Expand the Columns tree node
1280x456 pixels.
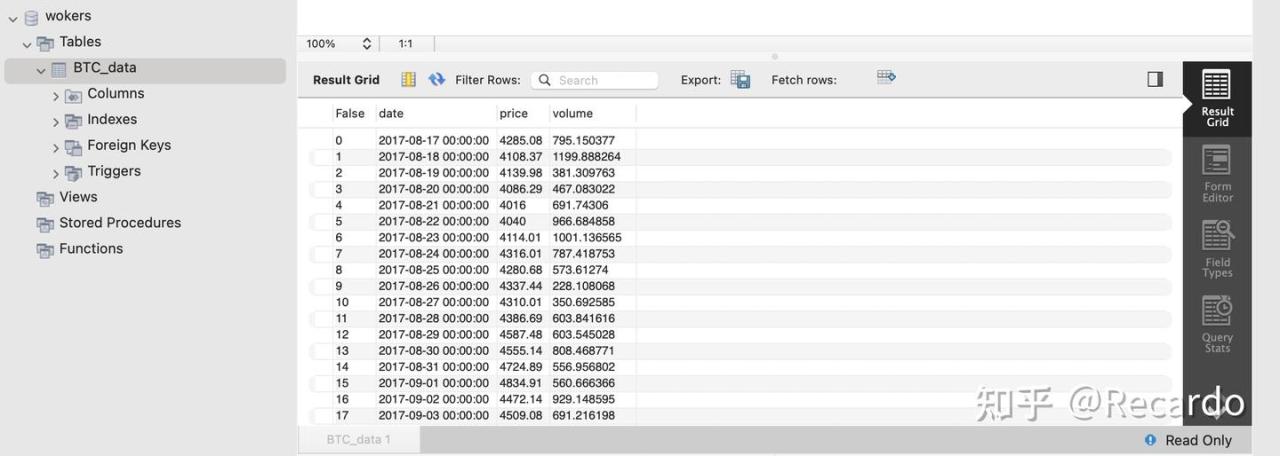[x=56, y=95]
